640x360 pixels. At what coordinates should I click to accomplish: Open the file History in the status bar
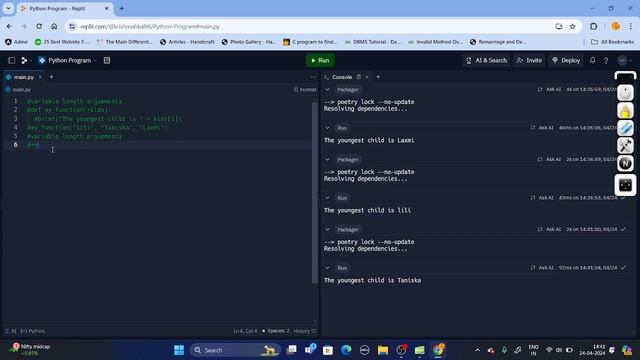[x=305, y=331]
